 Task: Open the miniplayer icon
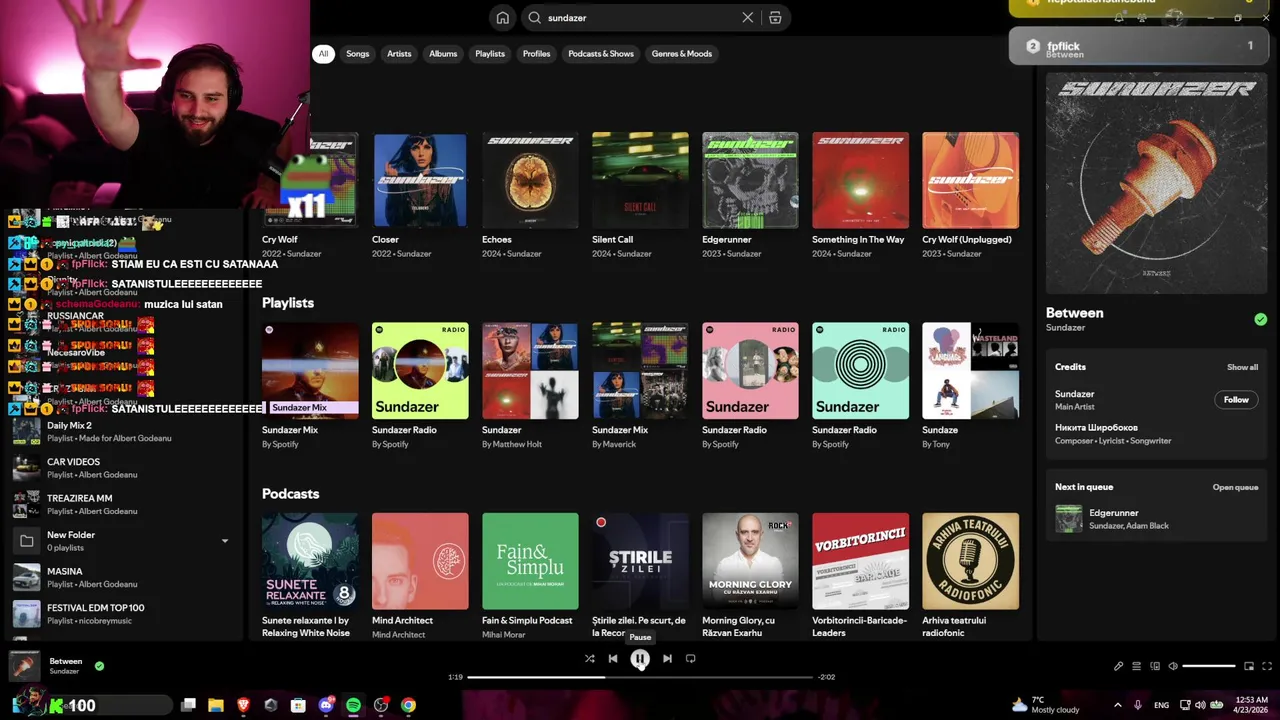click(x=1249, y=666)
